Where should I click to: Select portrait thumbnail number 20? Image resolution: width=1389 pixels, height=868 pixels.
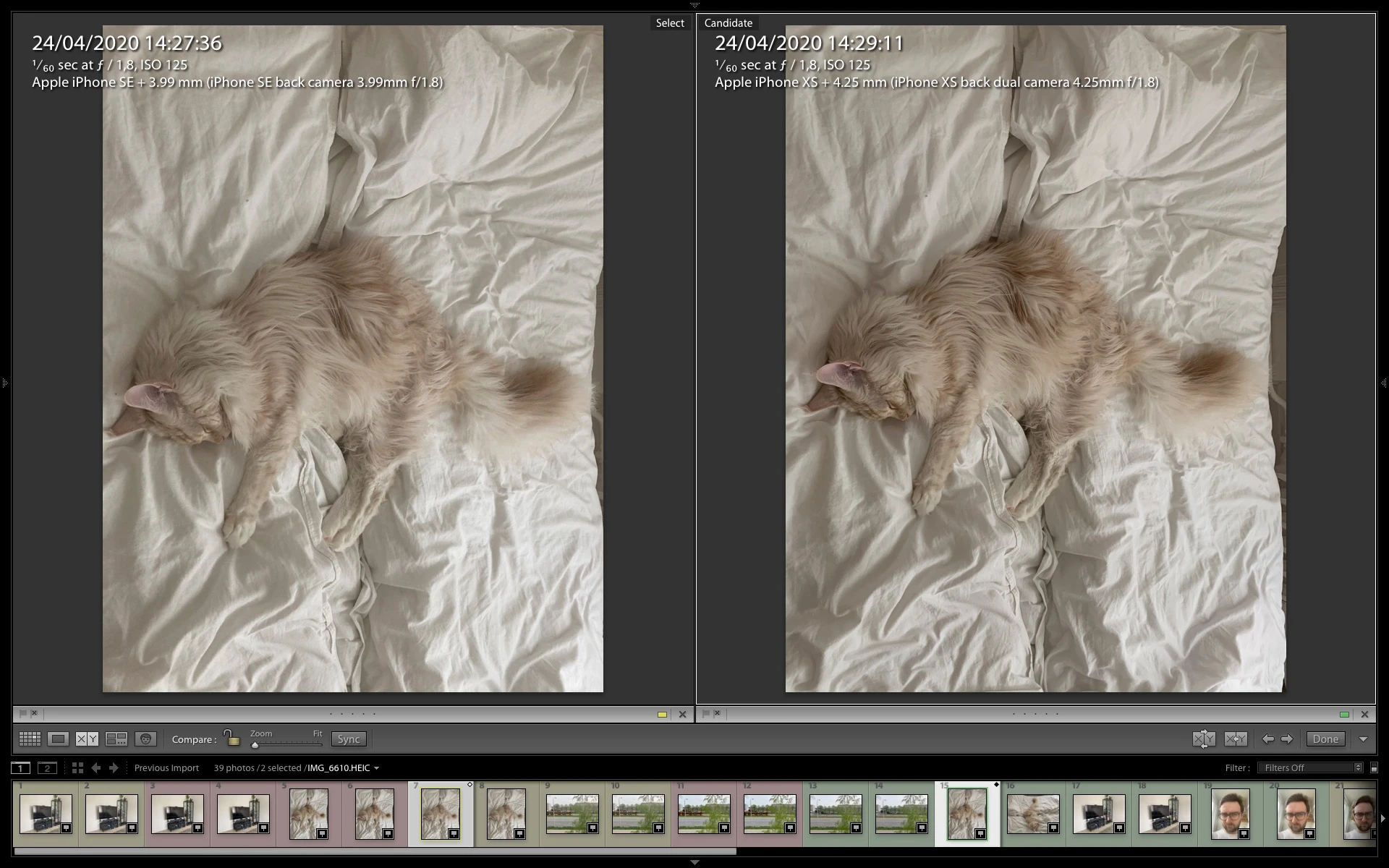[x=1296, y=814]
